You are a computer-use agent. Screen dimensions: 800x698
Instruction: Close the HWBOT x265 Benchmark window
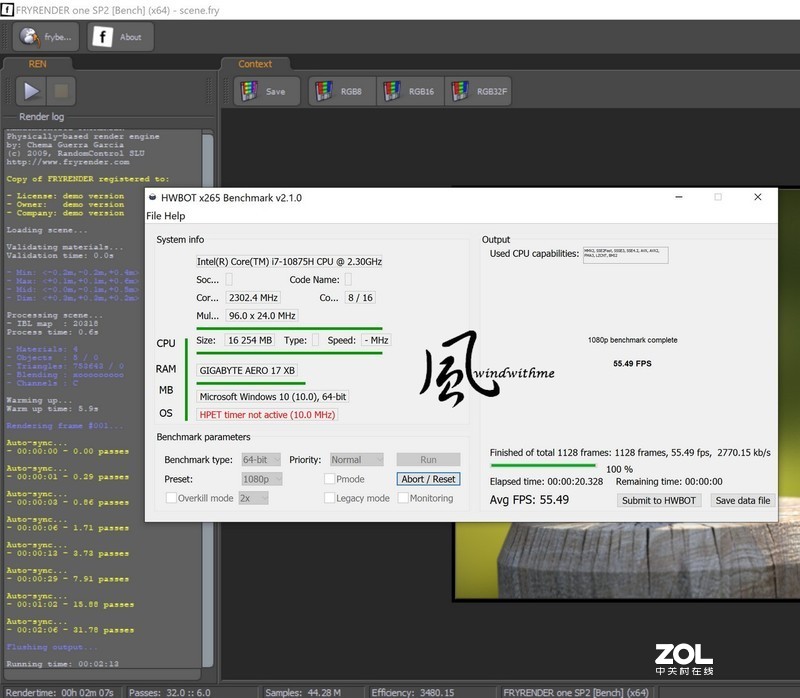click(758, 197)
